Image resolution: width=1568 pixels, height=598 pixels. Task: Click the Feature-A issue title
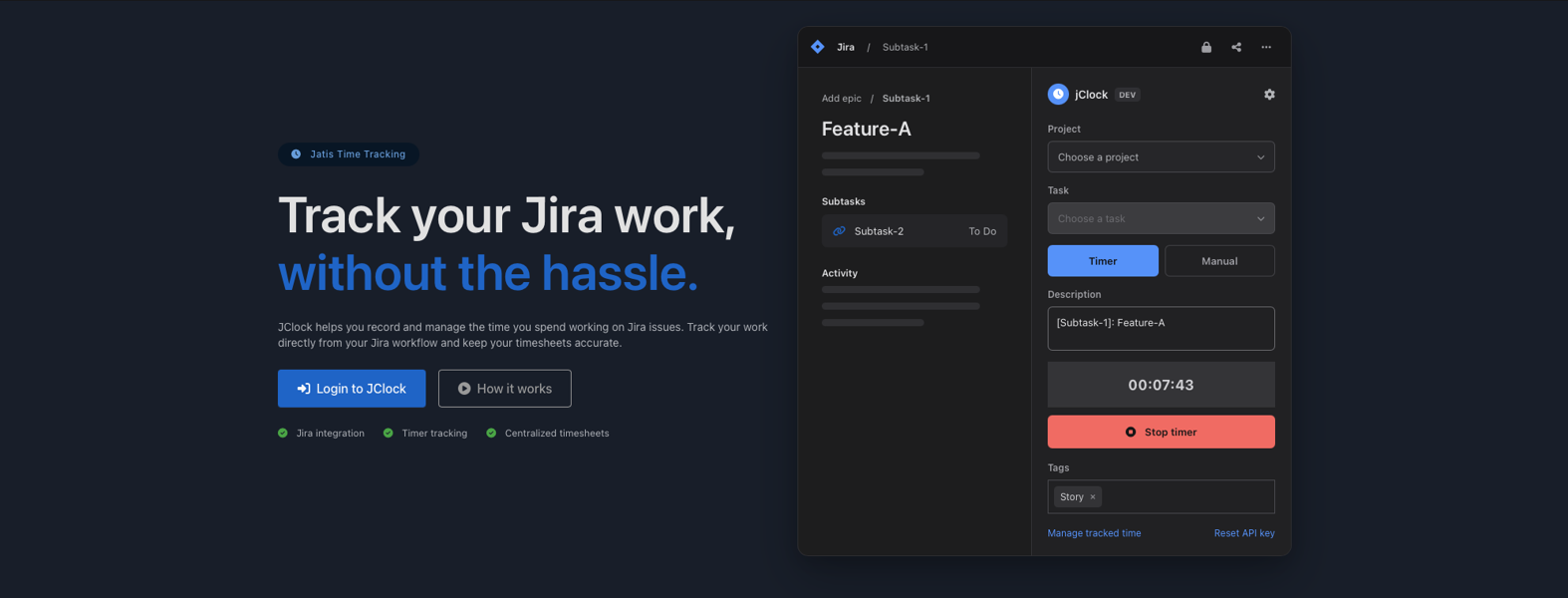tap(866, 129)
